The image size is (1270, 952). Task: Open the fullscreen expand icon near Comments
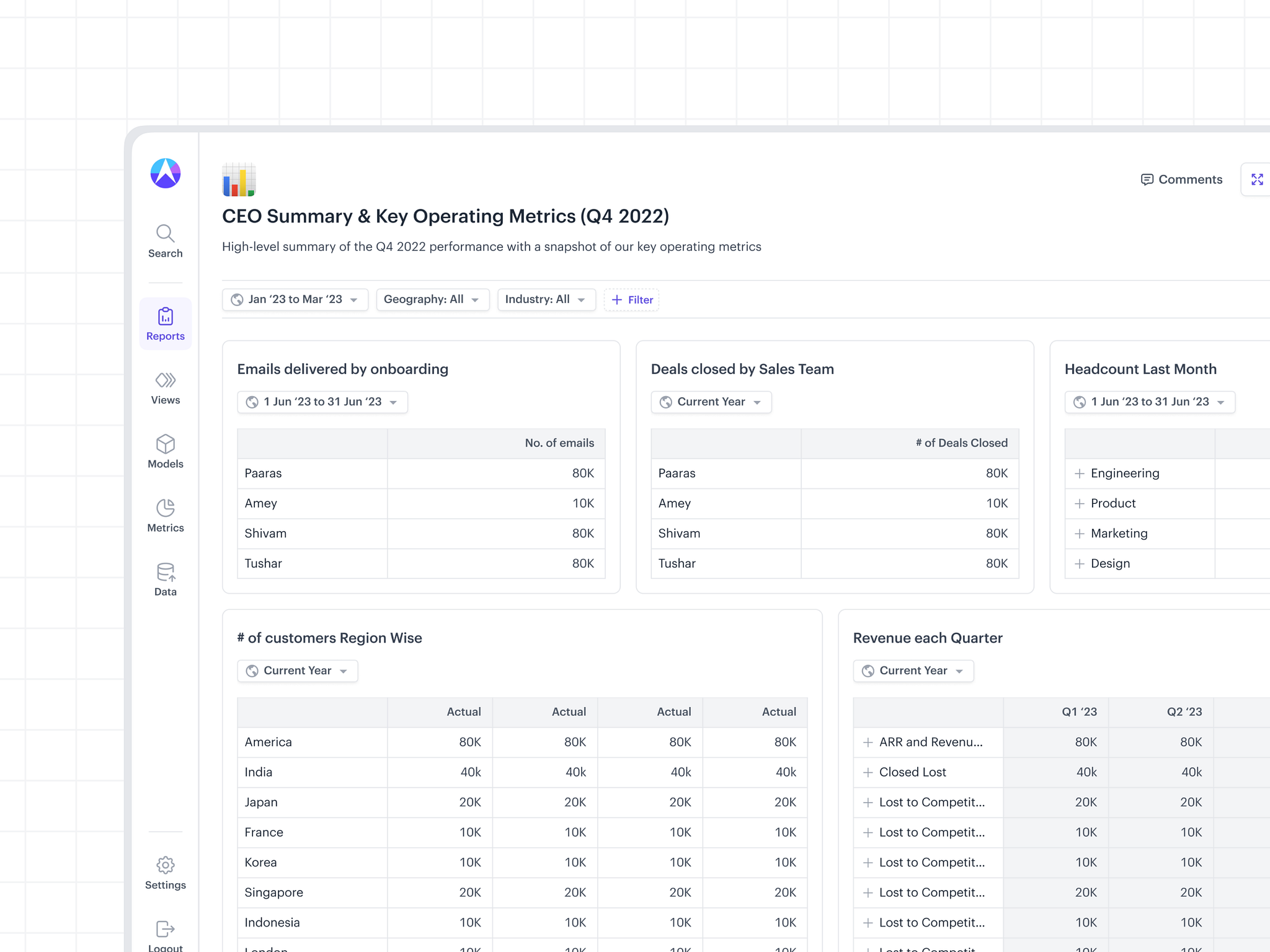1258,179
